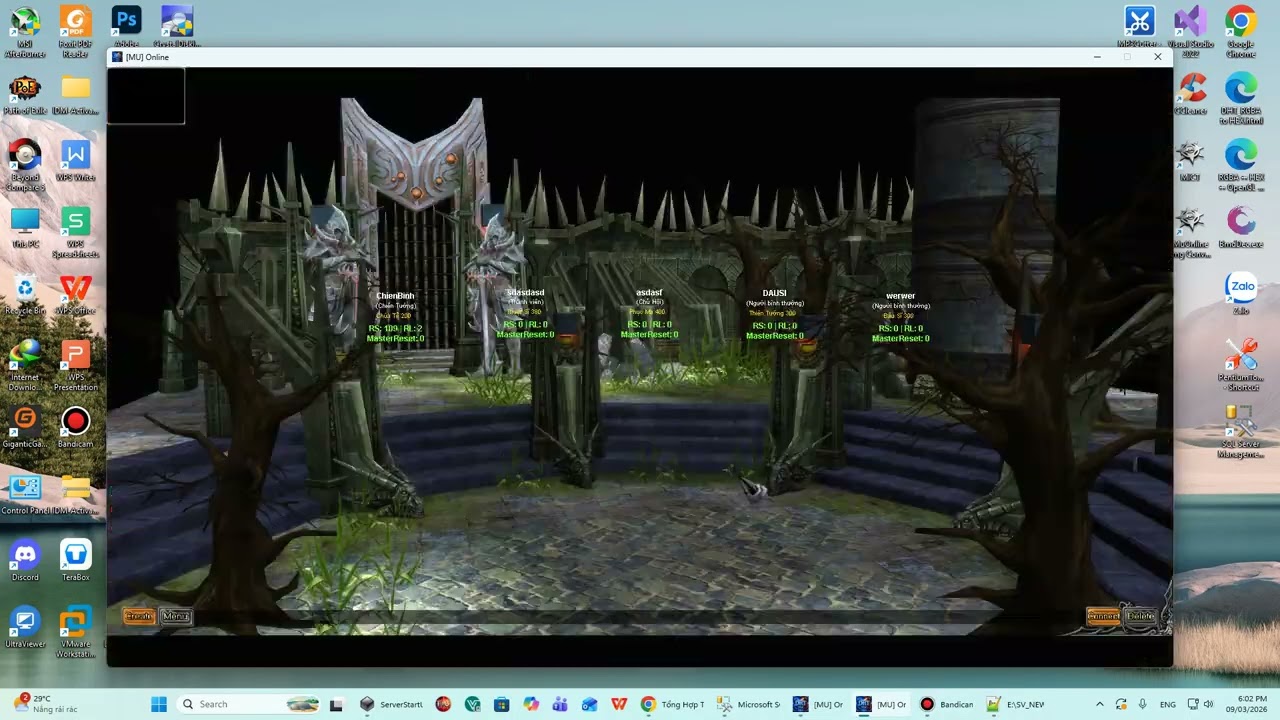
Task: Open the Bandicam desktop icon
Action: (x=75, y=427)
